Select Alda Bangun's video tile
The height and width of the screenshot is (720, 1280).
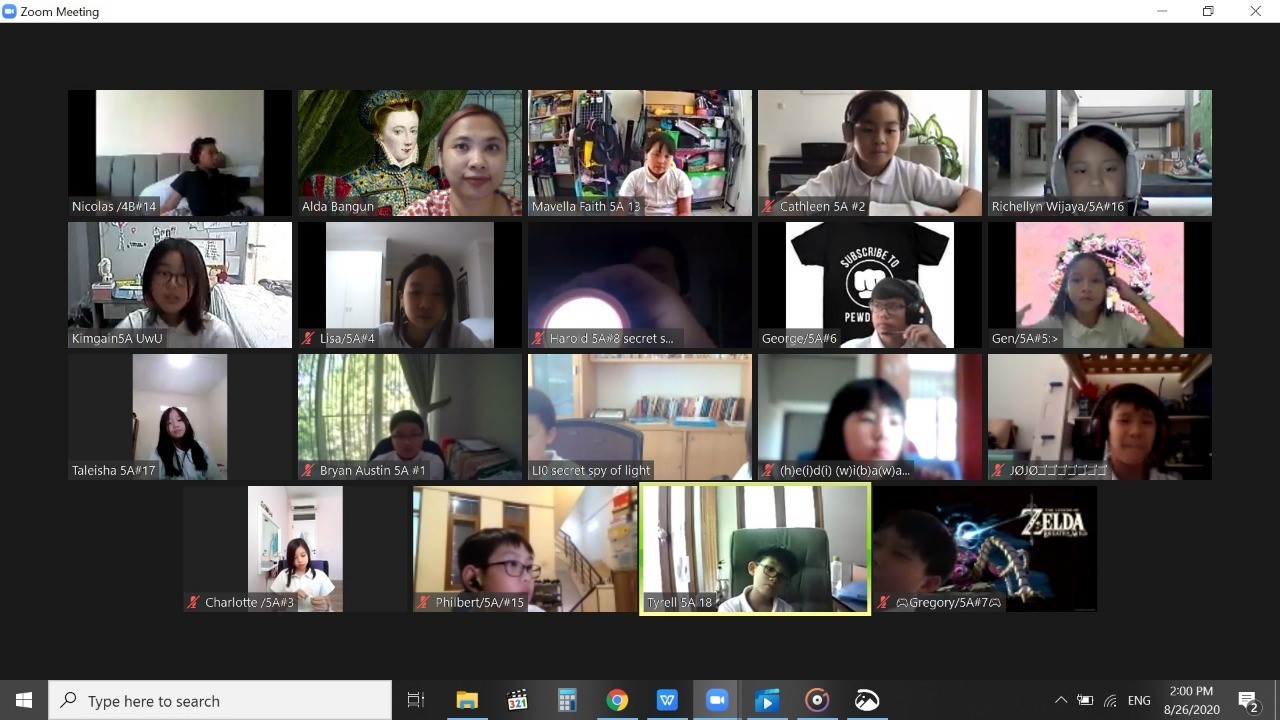[410, 153]
